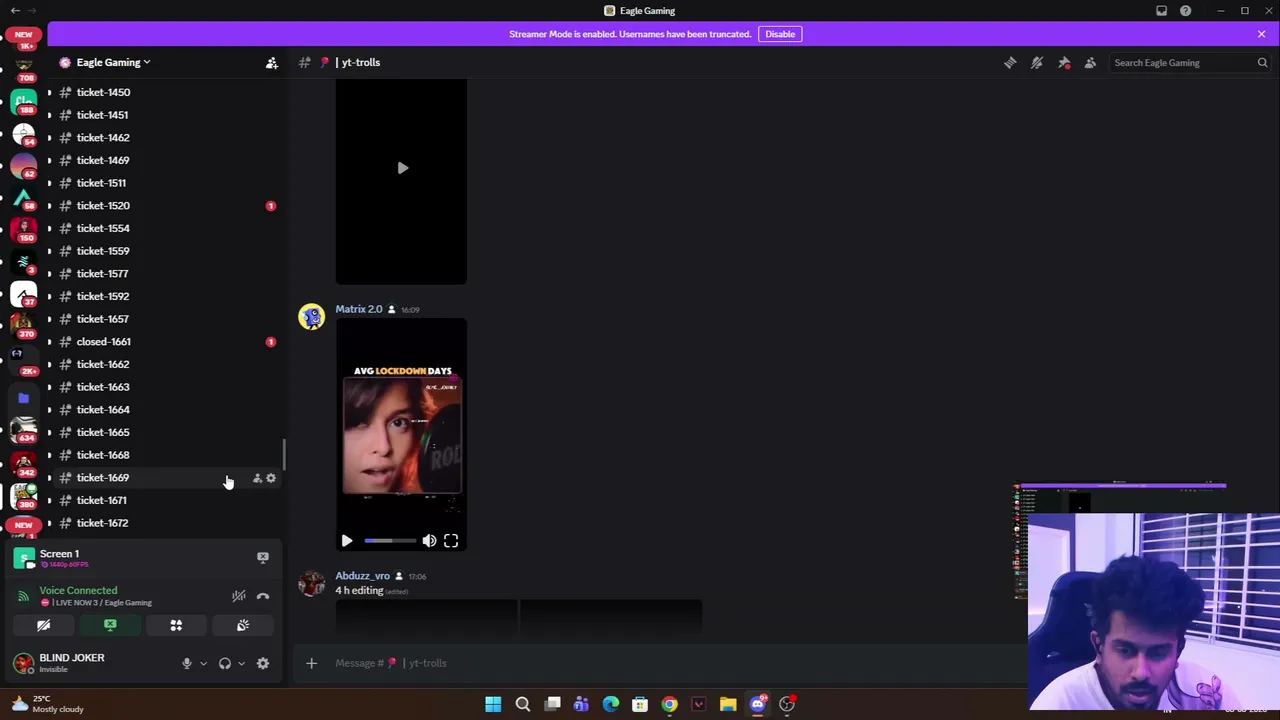Toggle fullscreen on the Matrix 2.0 video
The width and height of the screenshot is (1280, 720).
(451, 541)
